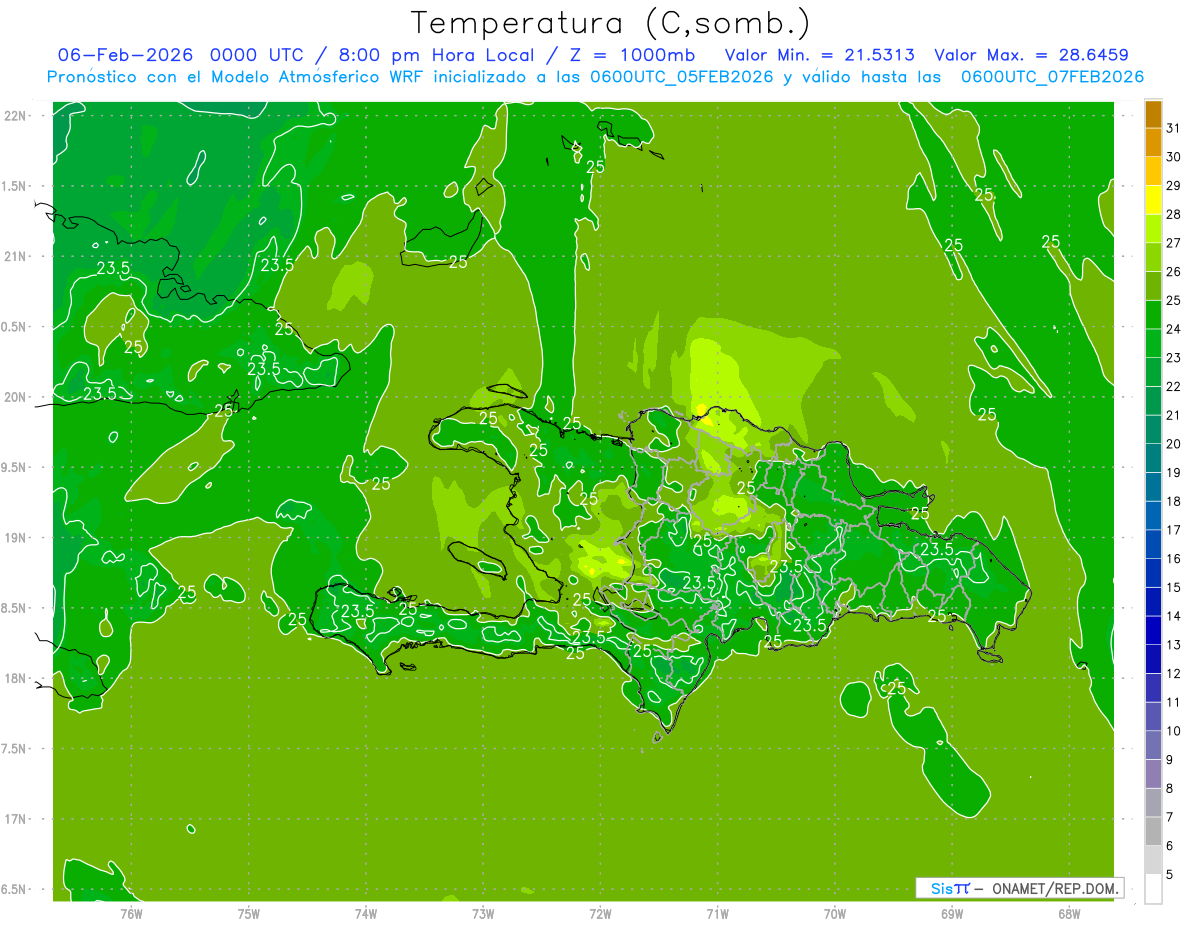The width and height of the screenshot is (1200, 927).
Task: Click the 'Sisπ – ONAMET/REP.DOM.' credit box
Action: click(x=1019, y=888)
